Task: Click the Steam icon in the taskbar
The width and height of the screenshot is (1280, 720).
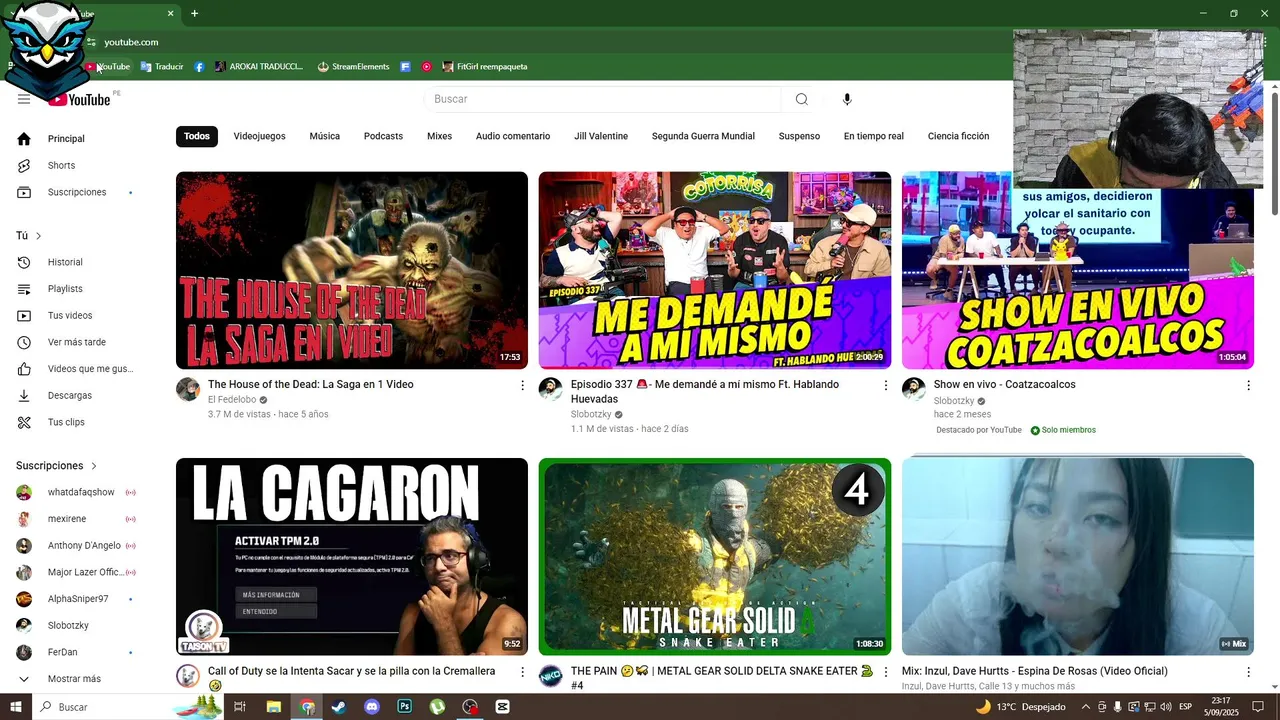Action: (x=339, y=707)
